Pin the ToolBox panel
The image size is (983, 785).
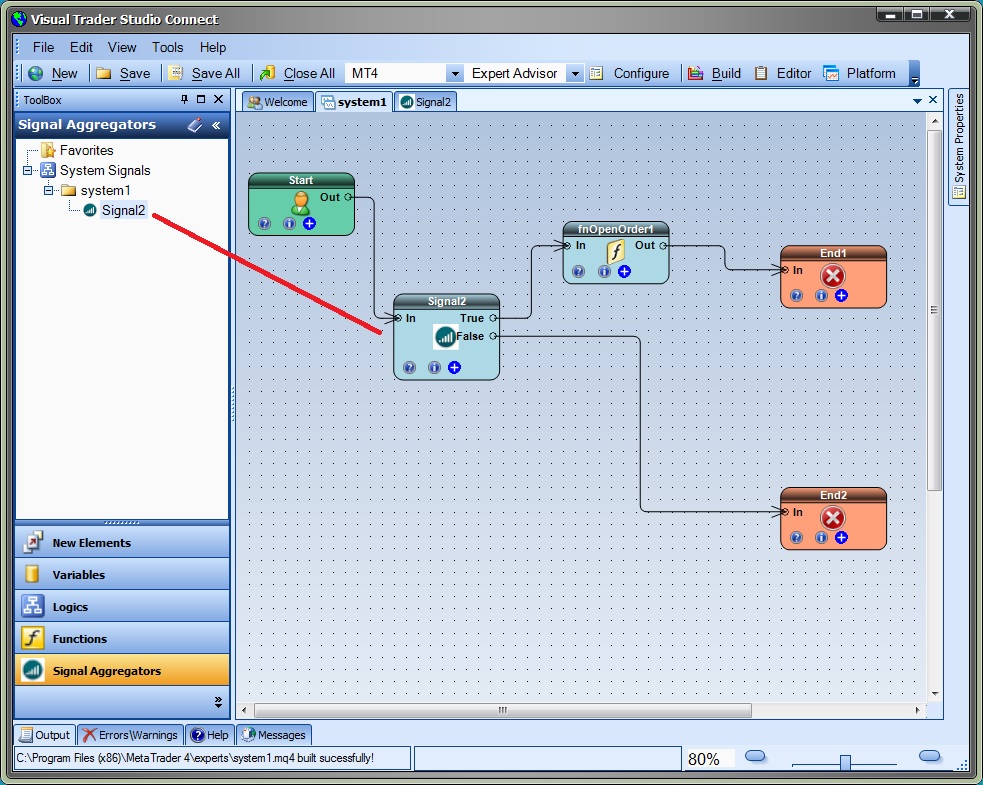(x=184, y=99)
